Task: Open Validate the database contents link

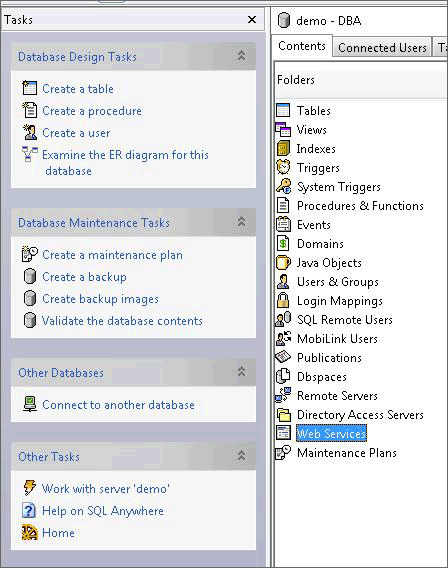Action: (x=122, y=321)
